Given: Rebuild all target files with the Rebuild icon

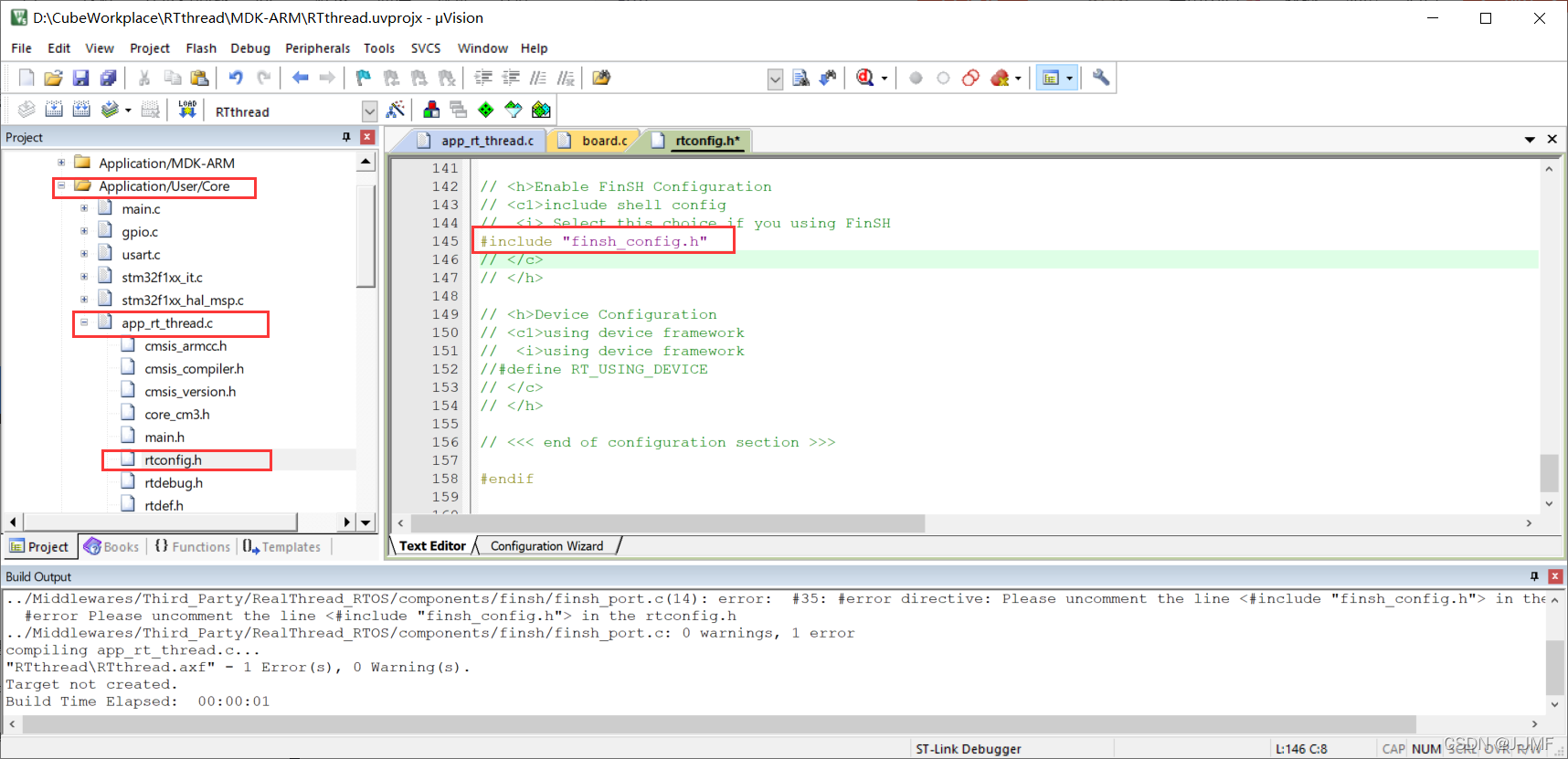Looking at the screenshot, I should tap(81, 110).
